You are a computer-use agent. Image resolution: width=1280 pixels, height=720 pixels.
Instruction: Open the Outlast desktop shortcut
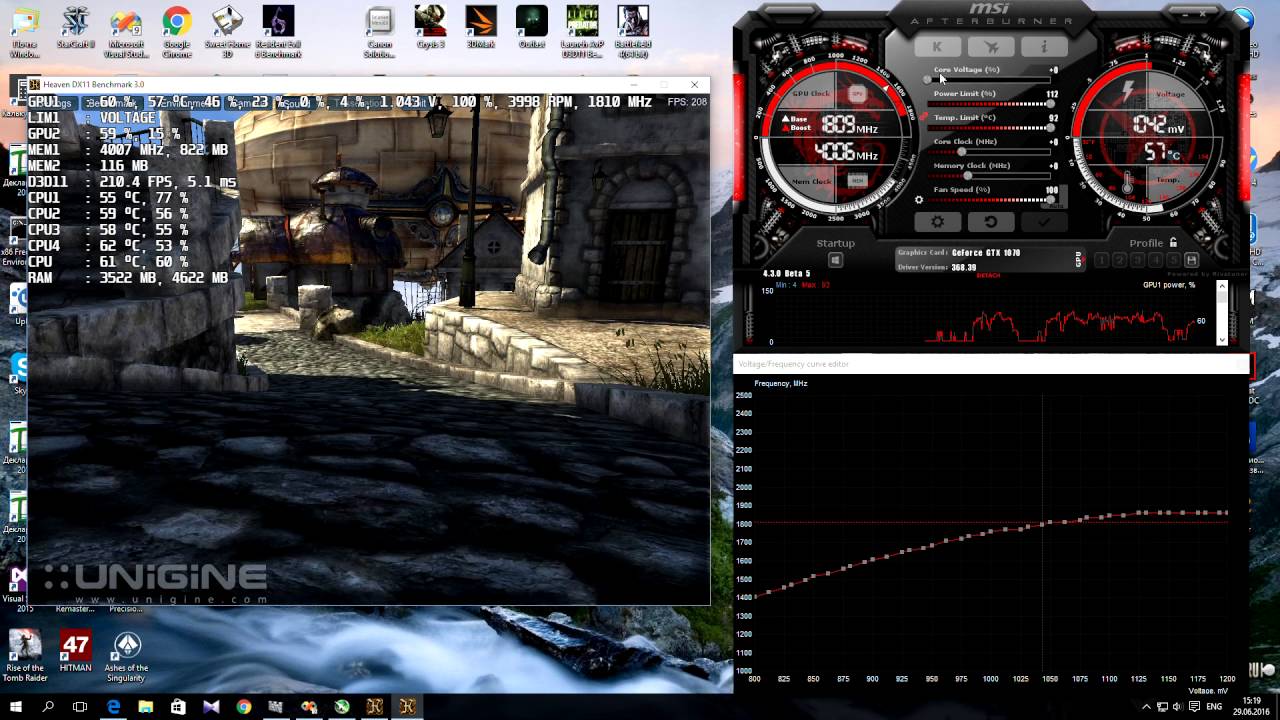click(x=531, y=28)
